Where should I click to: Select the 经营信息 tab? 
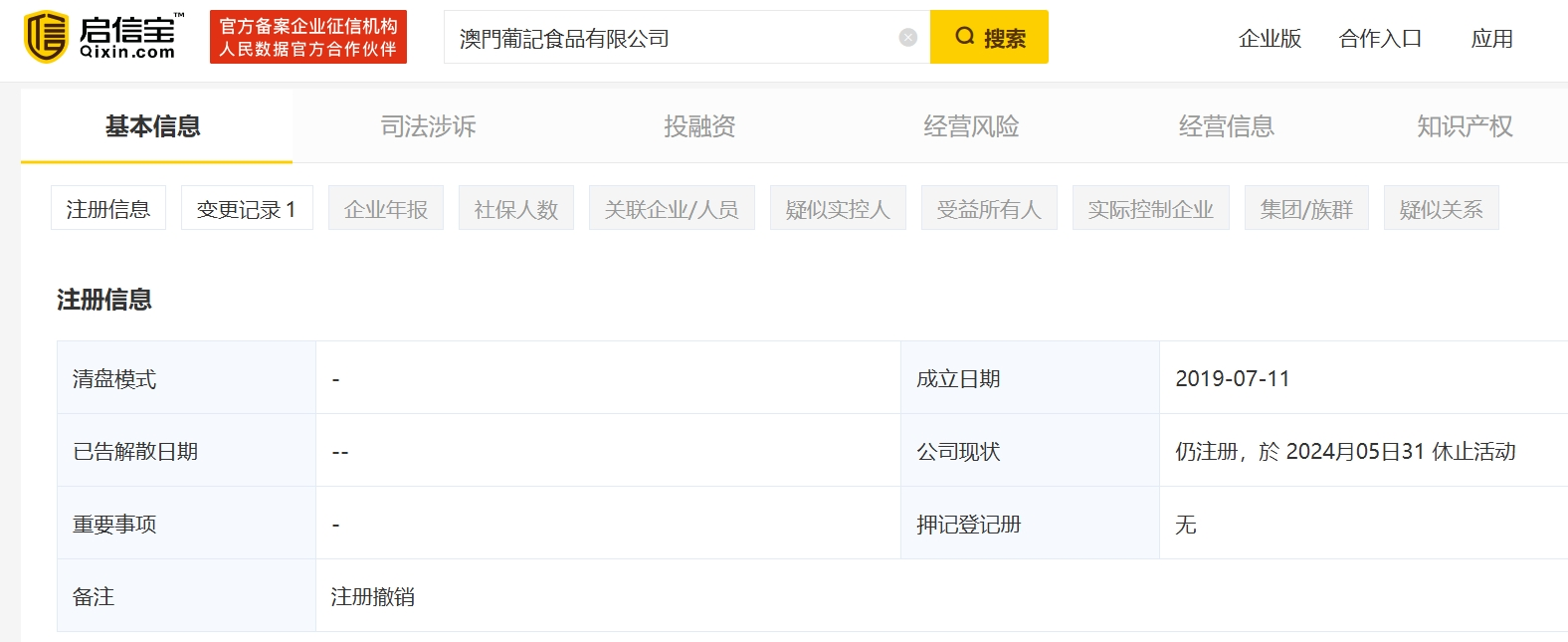[1226, 126]
